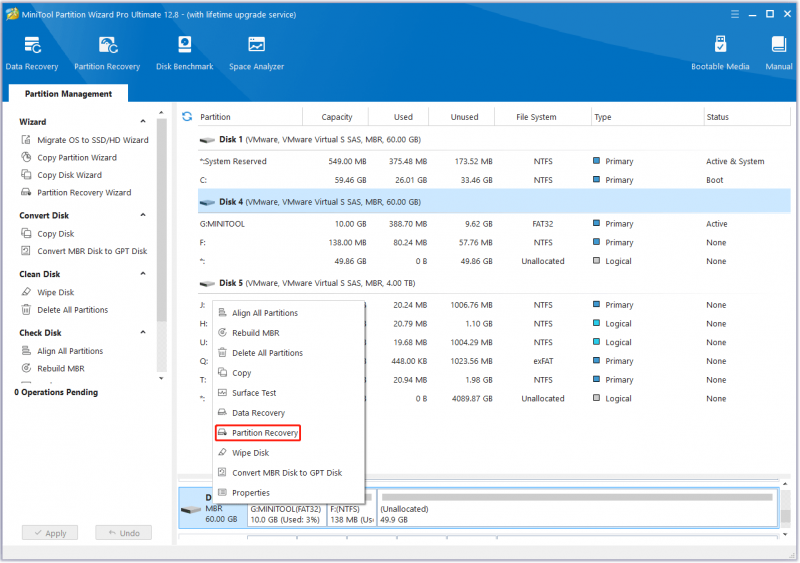Screen dimensions: 800x563
Task: Click sidebar scrollbar up arrow
Action: 161,113
